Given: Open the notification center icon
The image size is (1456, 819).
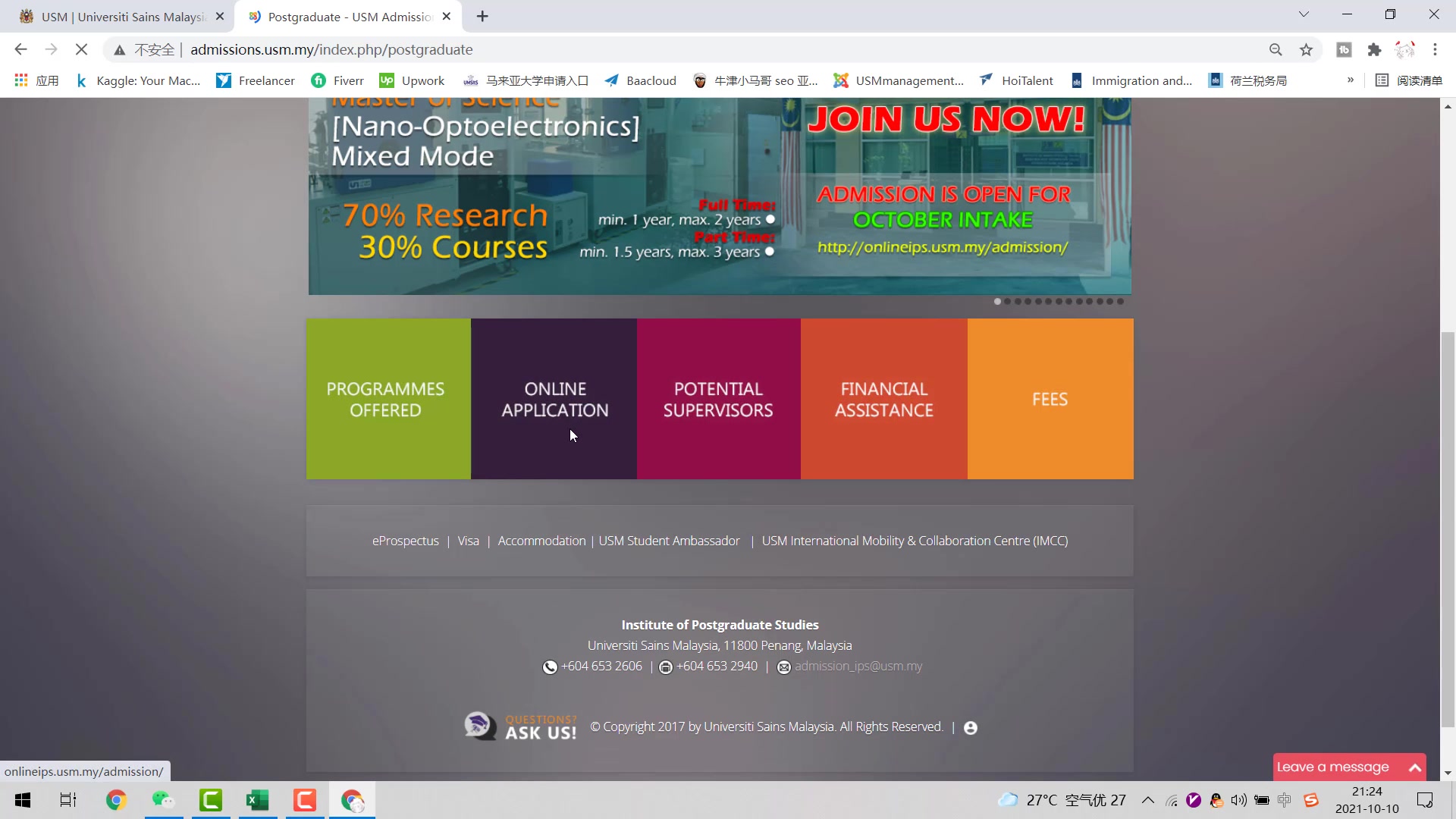Looking at the screenshot, I should point(1425,800).
